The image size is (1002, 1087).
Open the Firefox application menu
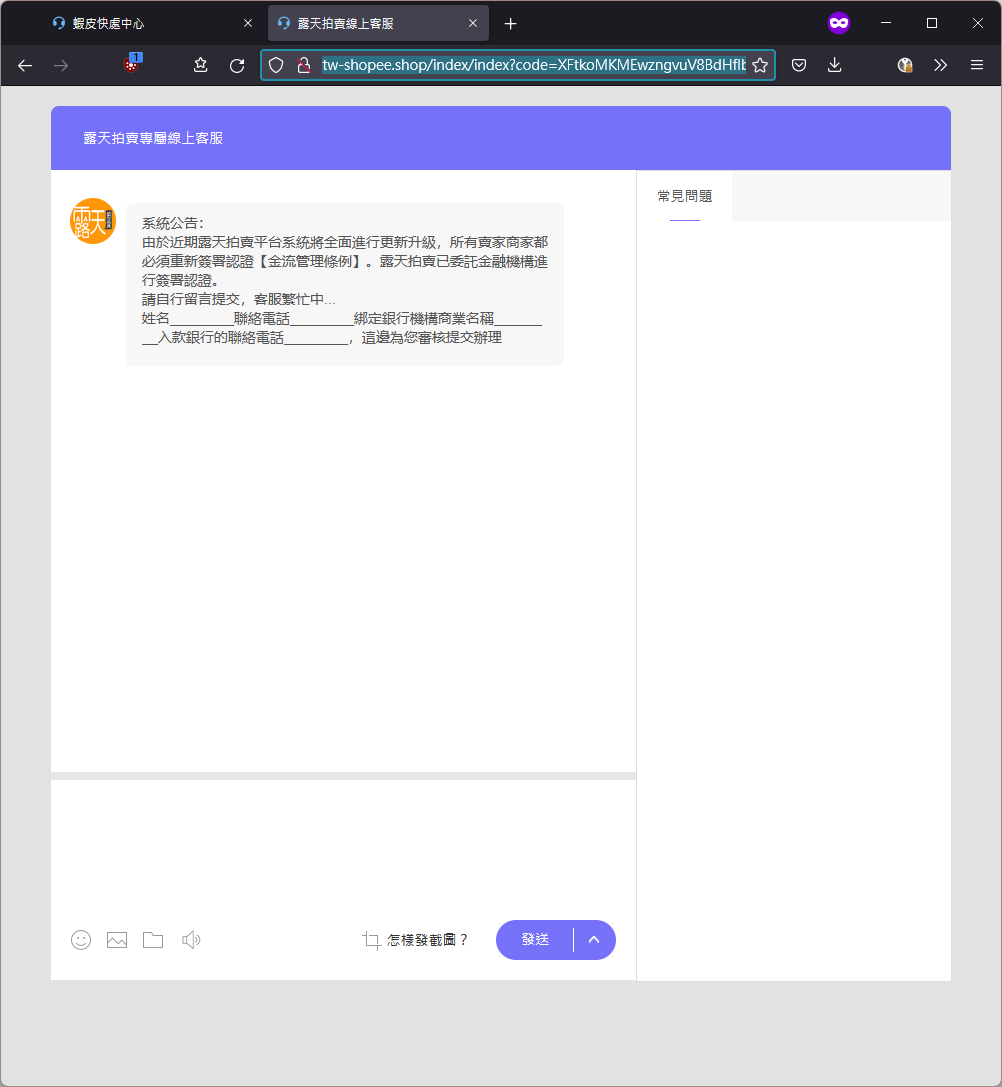977,65
